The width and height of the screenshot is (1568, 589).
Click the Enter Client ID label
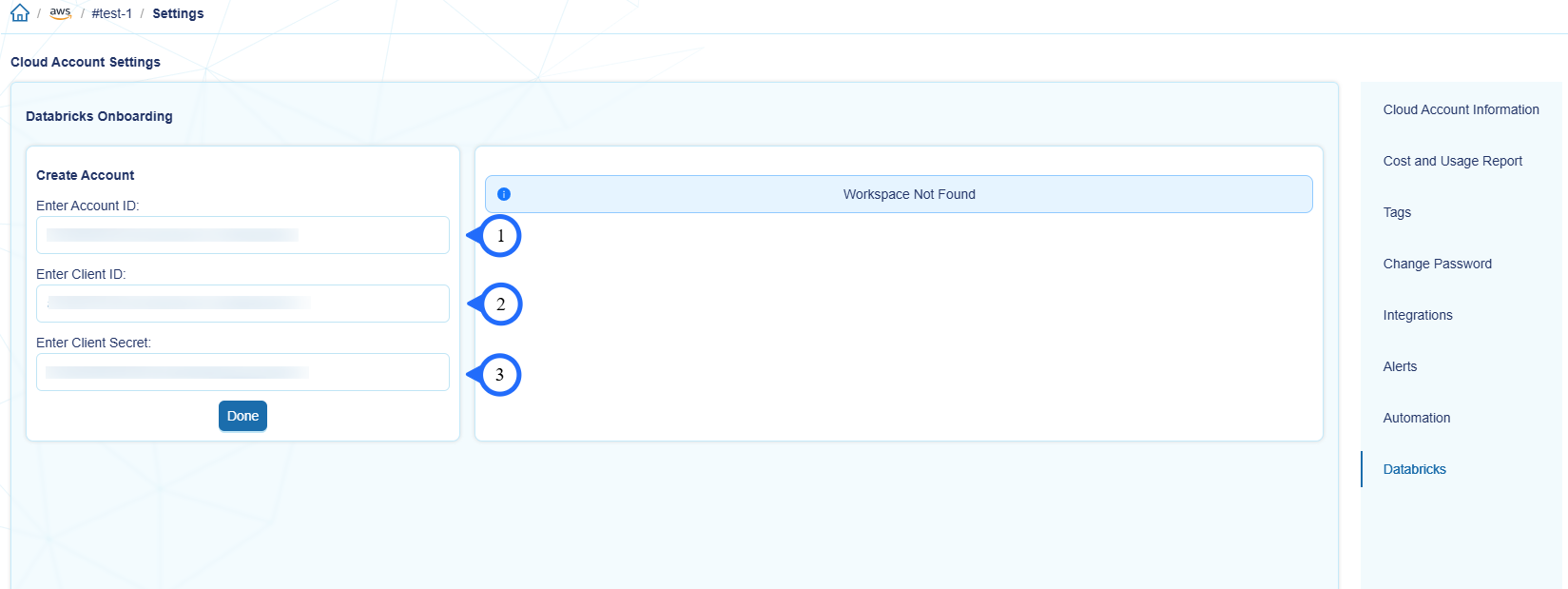tap(81, 274)
